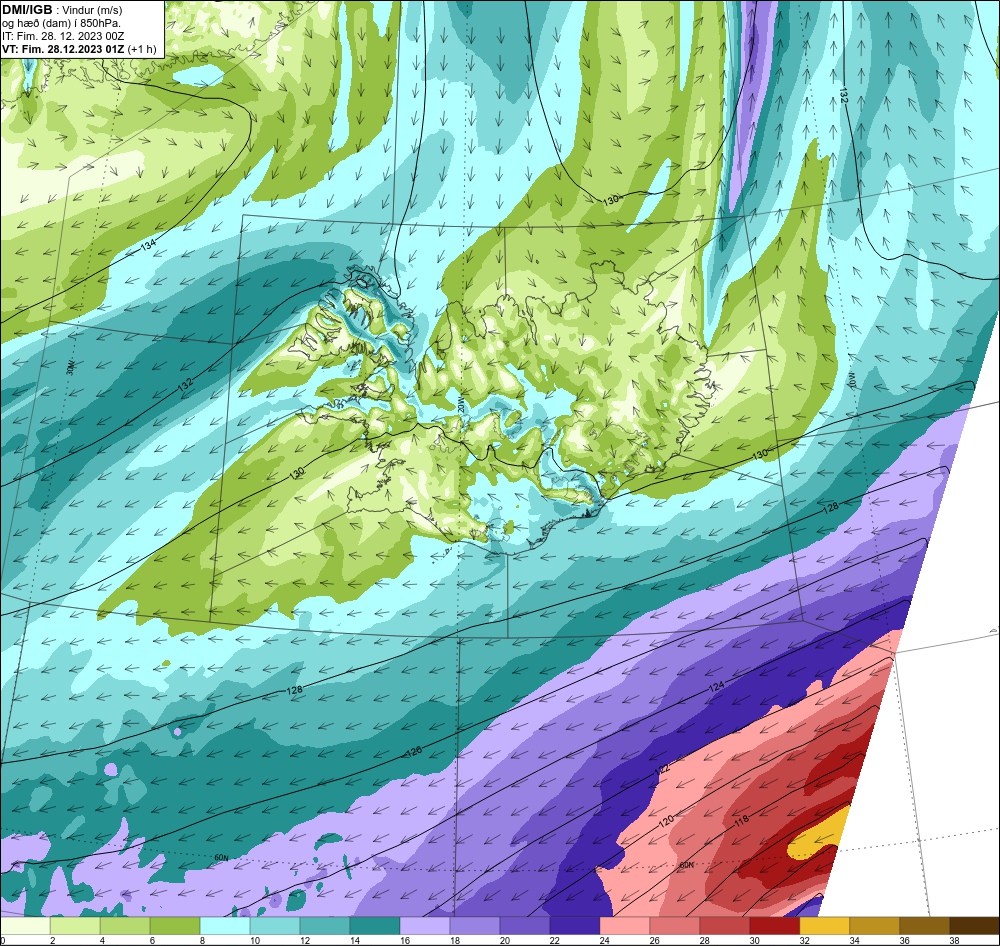Viewport: 1000px width, 946px height.
Task: Select the salmon 26–28 m/s legend swatch
Action: [x=674, y=926]
